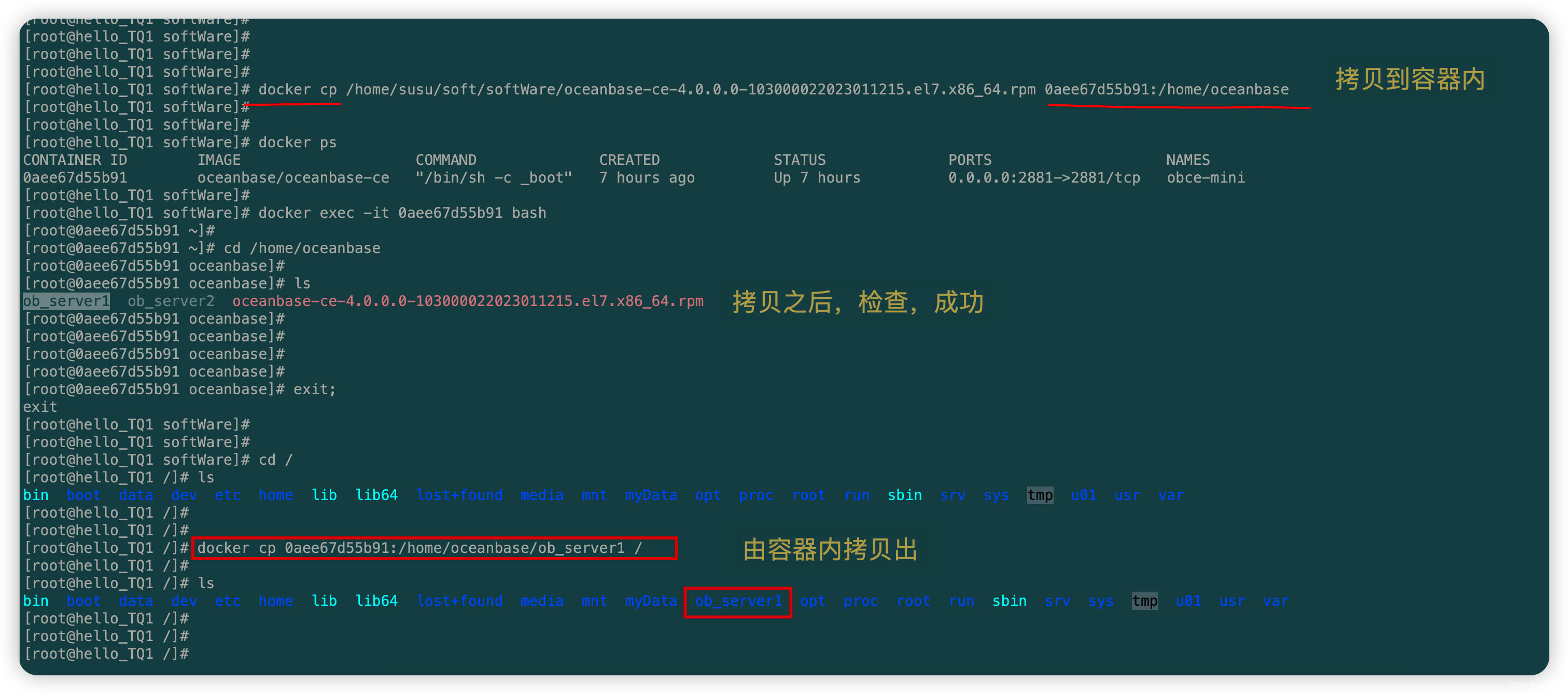The height and width of the screenshot is (694, 1568).
Task: Click the highlighted ob_server1 in root ls output
Action: (x=739, y=601)
